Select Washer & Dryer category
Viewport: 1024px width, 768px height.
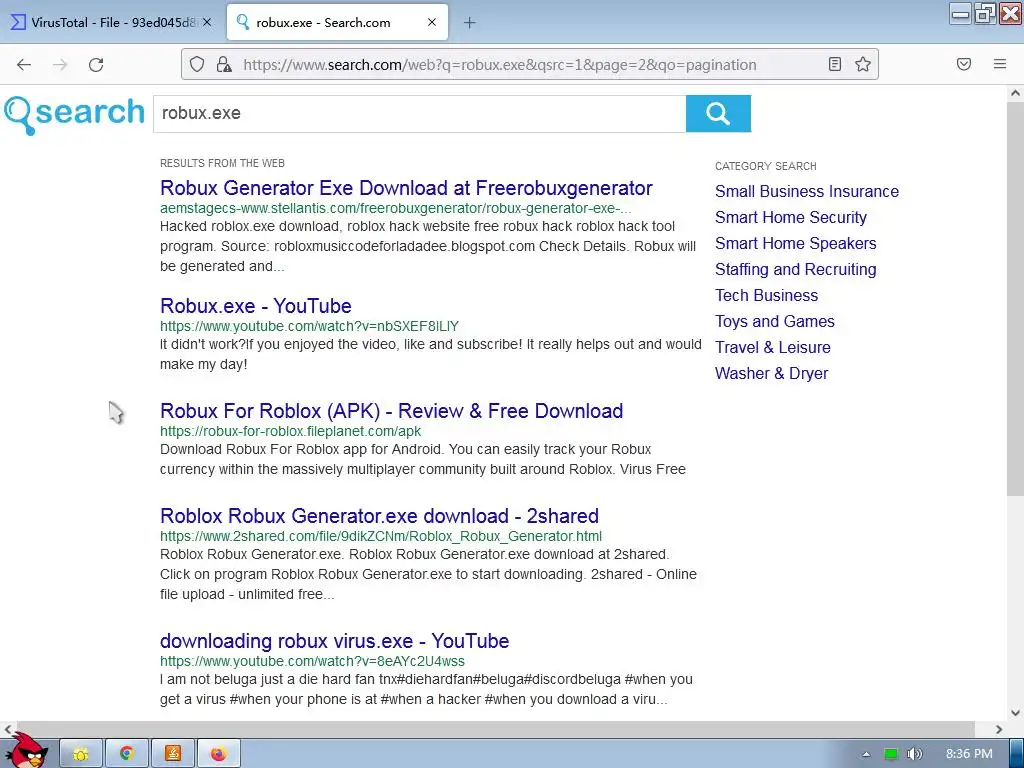[771, 374]
